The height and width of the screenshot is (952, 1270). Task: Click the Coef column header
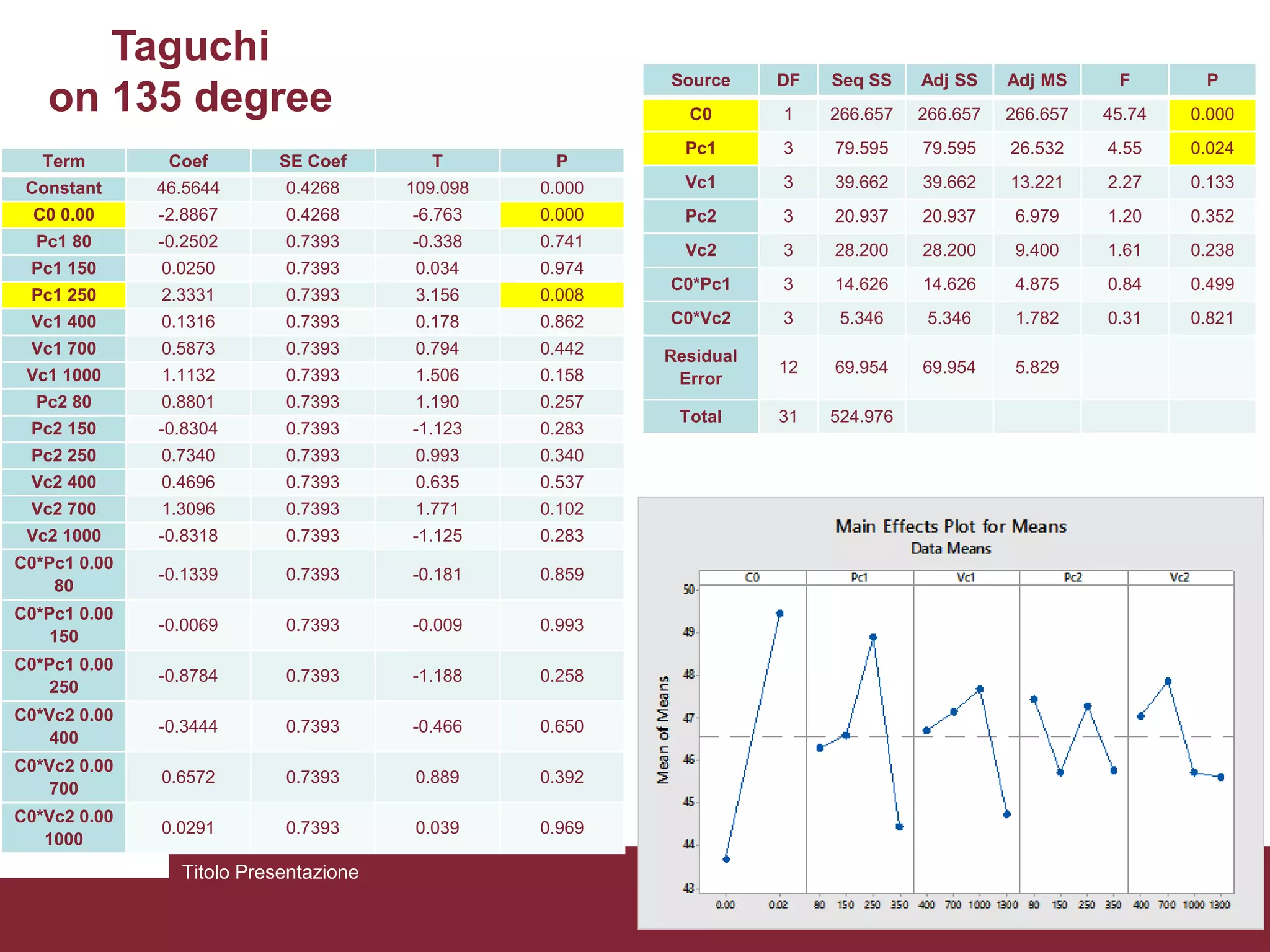pyautogui.click(x=188, y=161)
